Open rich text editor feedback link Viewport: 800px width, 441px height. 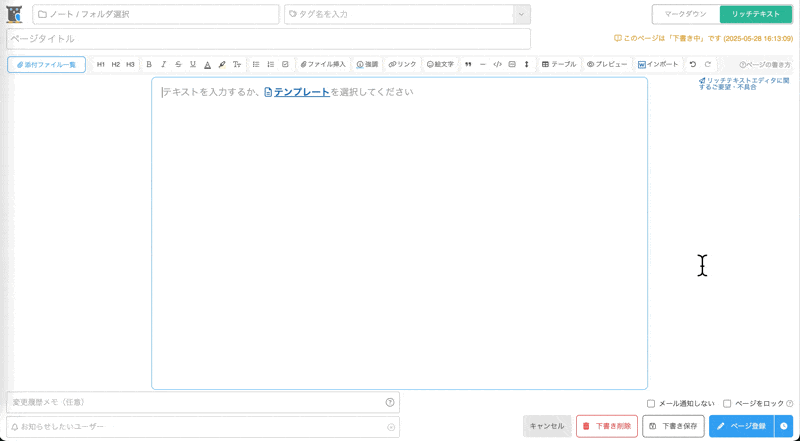(x=744, y=84)
